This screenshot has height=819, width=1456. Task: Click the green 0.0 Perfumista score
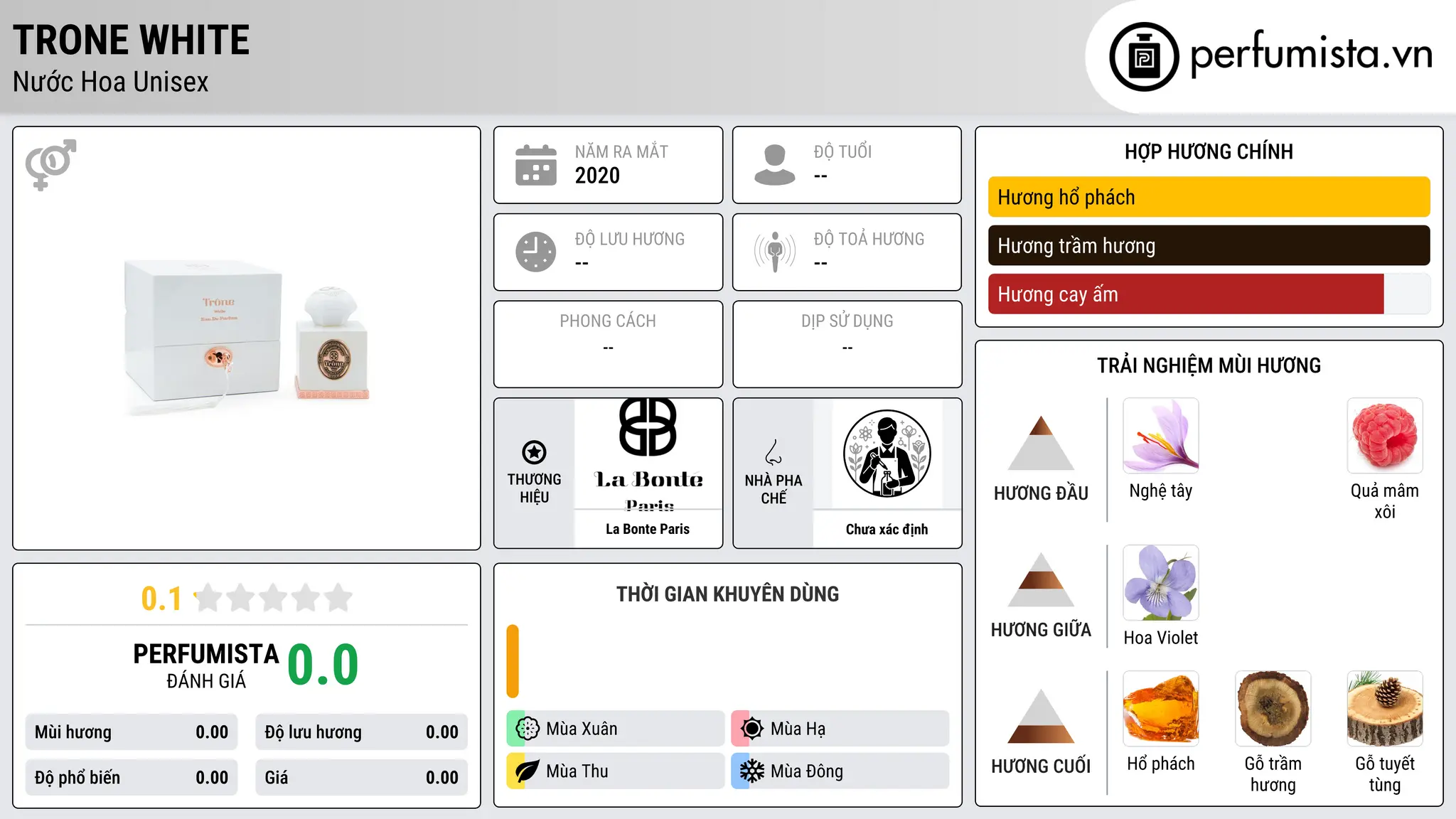point(323,665)
